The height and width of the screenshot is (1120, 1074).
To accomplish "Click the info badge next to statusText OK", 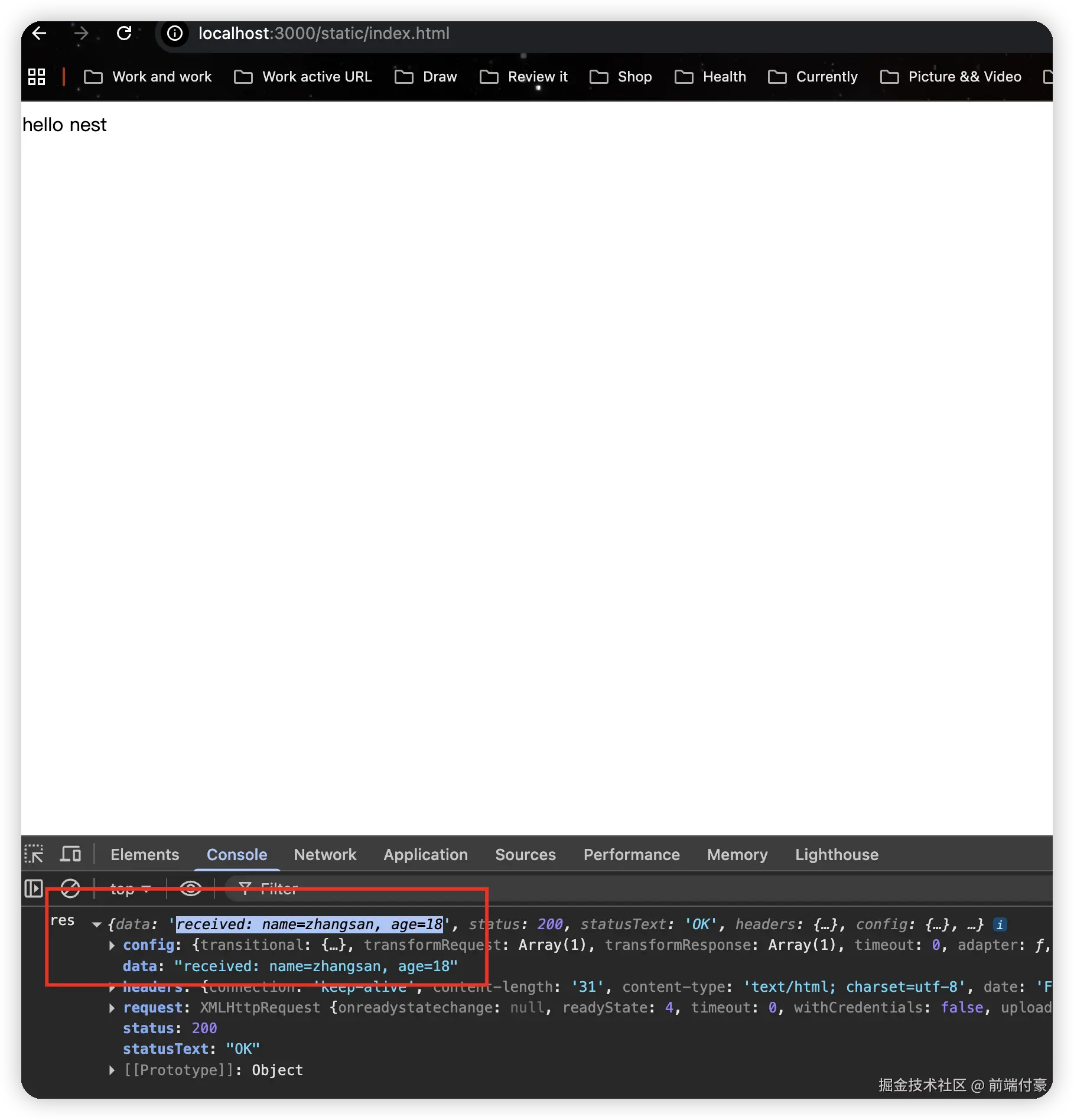I will pyautogui.click(x=1000, y=925).
